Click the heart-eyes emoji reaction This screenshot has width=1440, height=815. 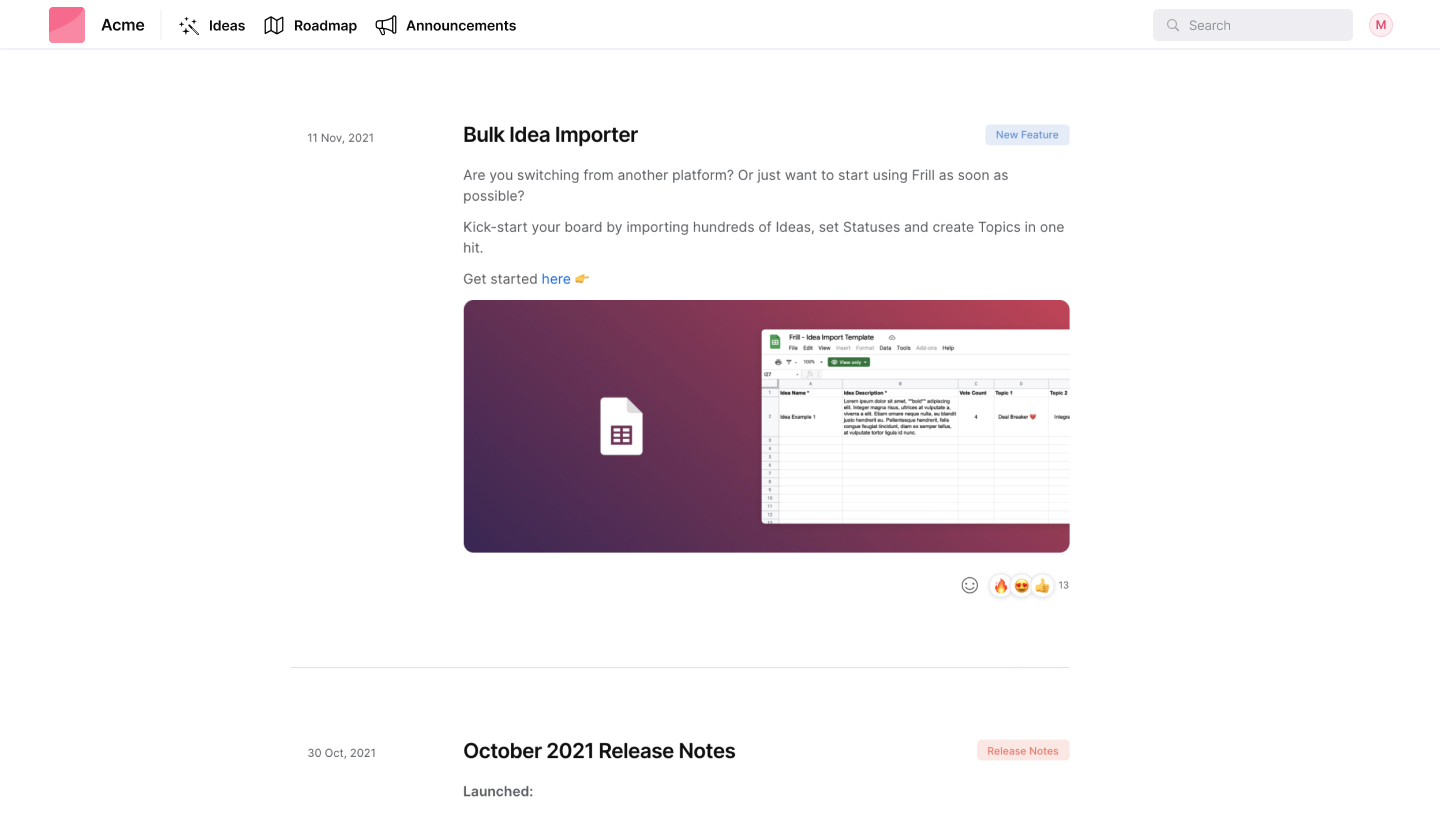click(x=1021, y=585)
